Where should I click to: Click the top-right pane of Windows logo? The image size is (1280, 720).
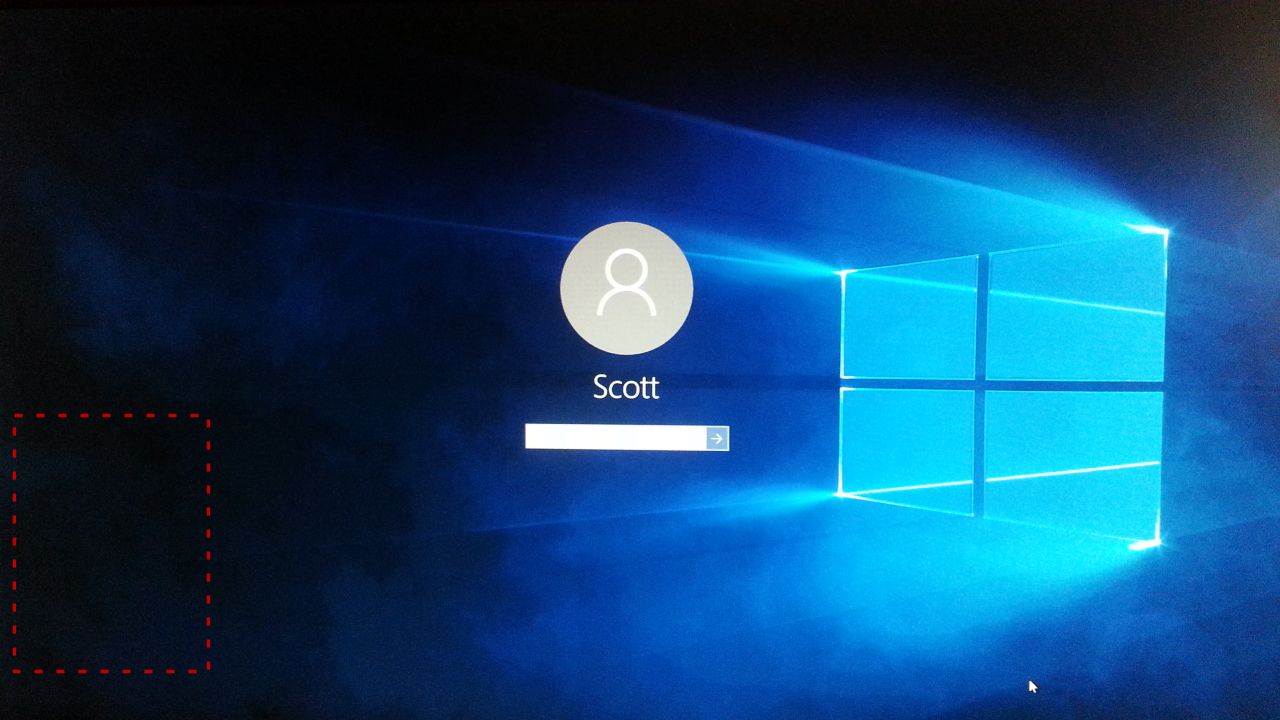coord(1076,310)
